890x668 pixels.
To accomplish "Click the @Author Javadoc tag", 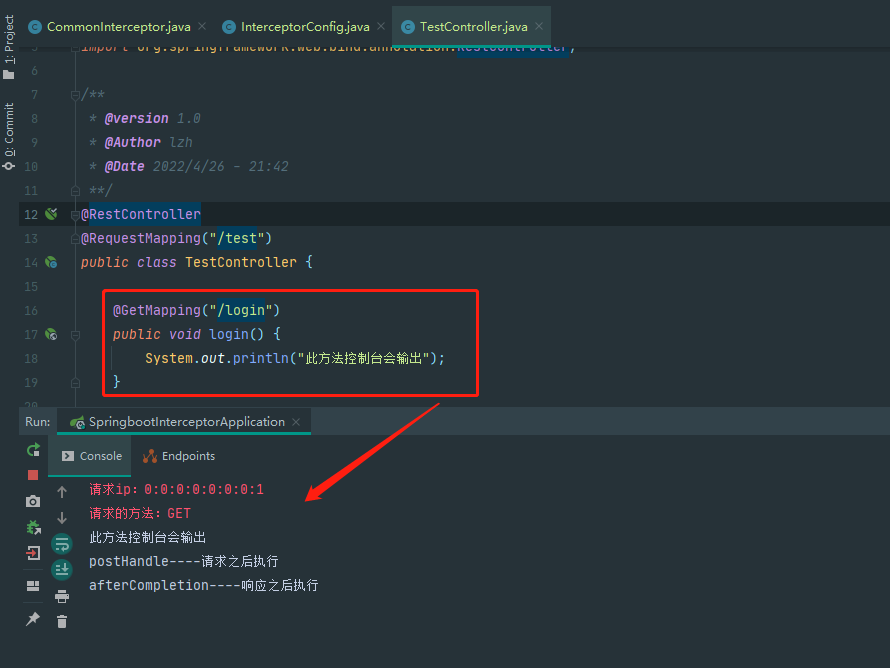I will coord(132,142).
